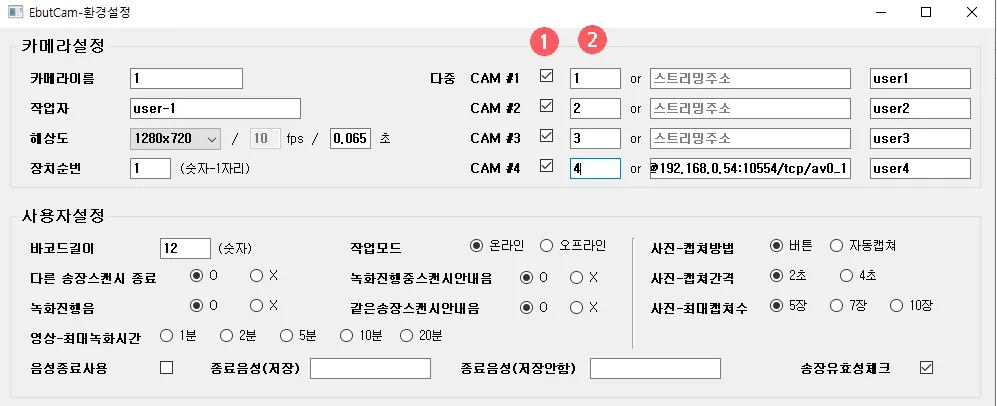Minimize the settings window

pyautogui.click(x=879, y=13)
